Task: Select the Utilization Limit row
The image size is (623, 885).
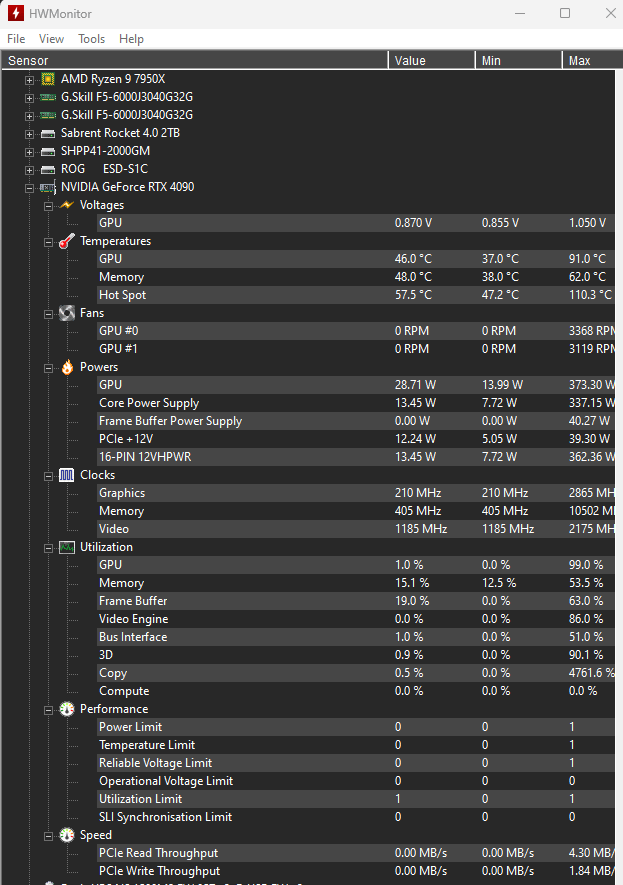Action: click(x=356, y=799)
